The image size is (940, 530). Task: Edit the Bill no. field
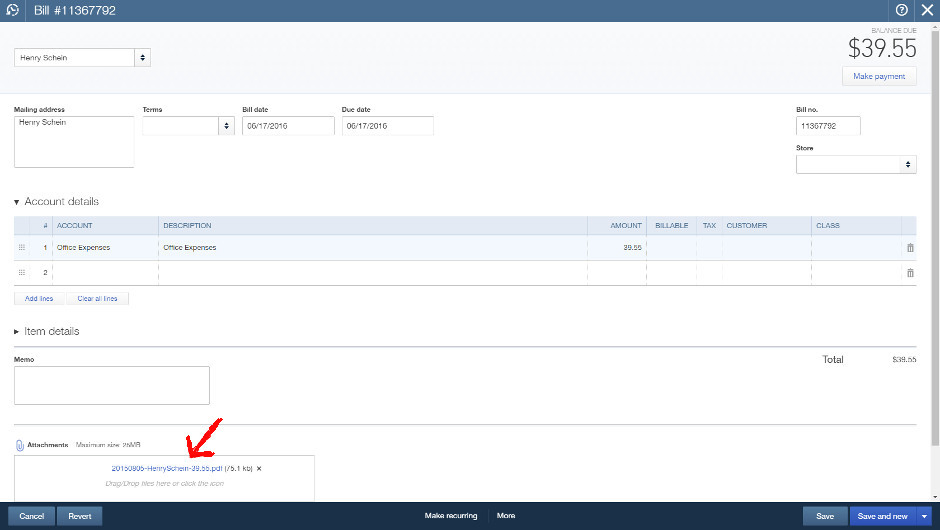[x=828, y=126]
